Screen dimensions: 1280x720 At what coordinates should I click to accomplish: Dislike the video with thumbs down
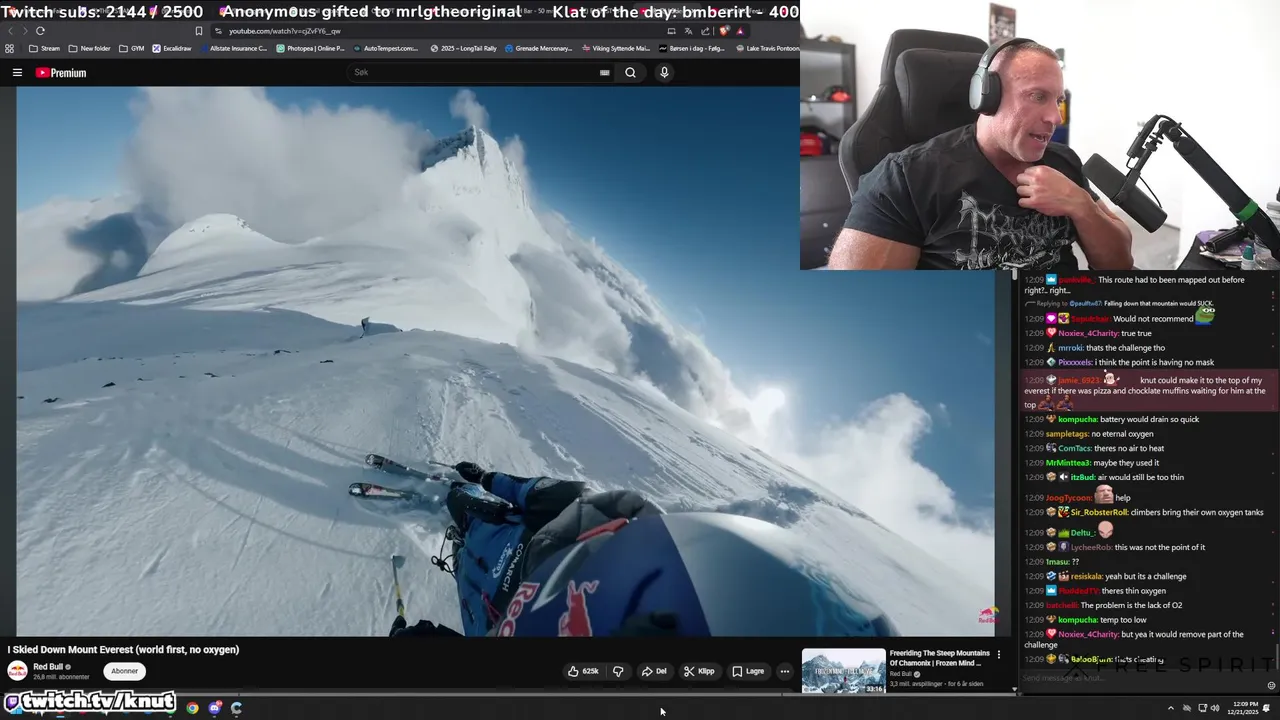coord(618,671)
